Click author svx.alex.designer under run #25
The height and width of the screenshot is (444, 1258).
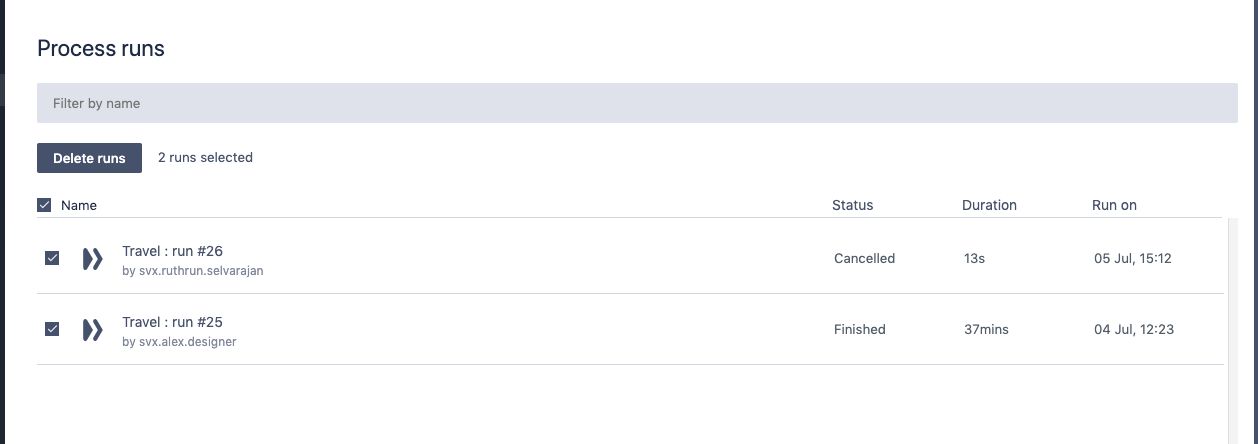[179, 341]
